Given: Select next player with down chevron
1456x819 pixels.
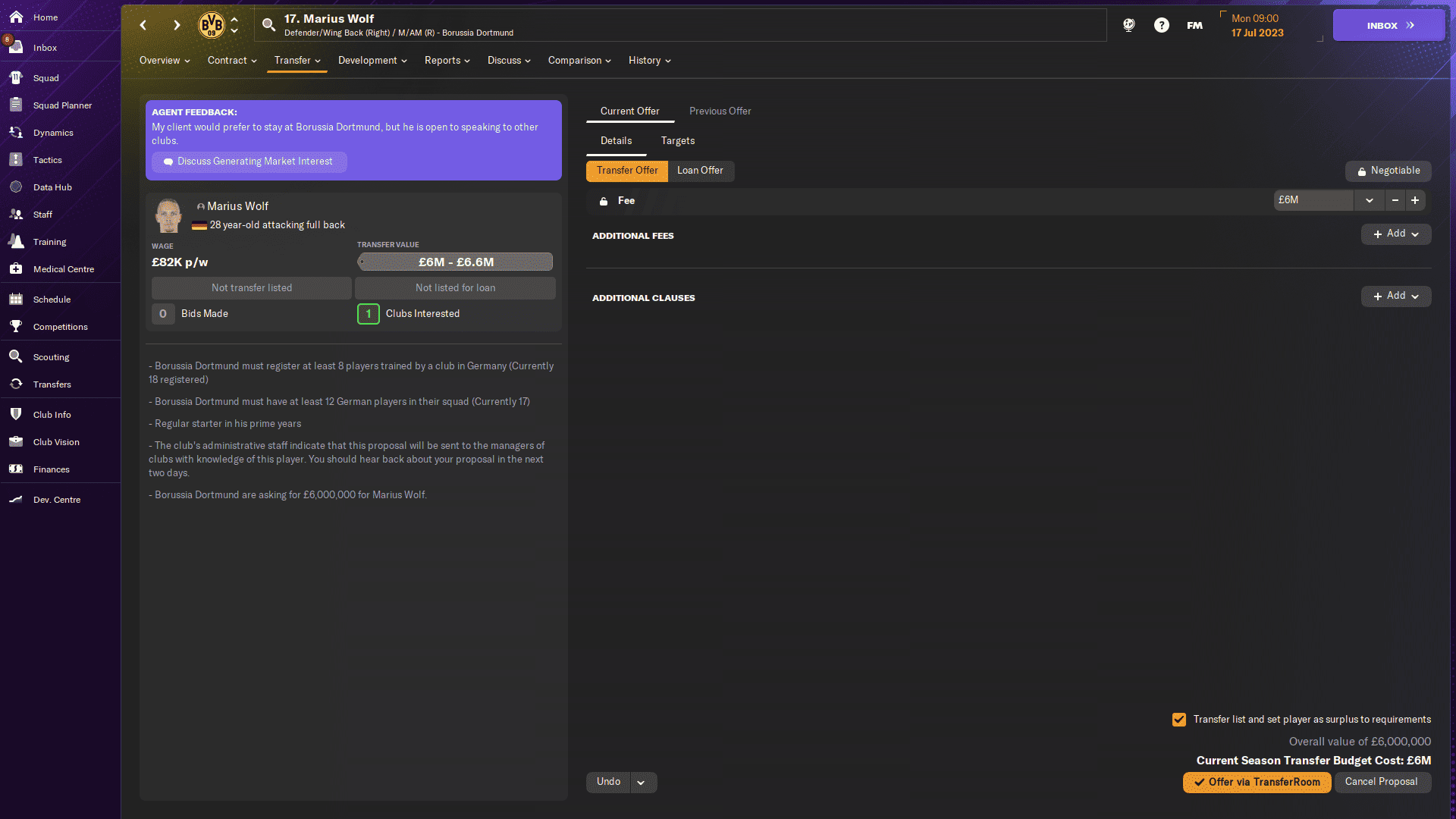Looking at the screenshot, I should point(234,31).
